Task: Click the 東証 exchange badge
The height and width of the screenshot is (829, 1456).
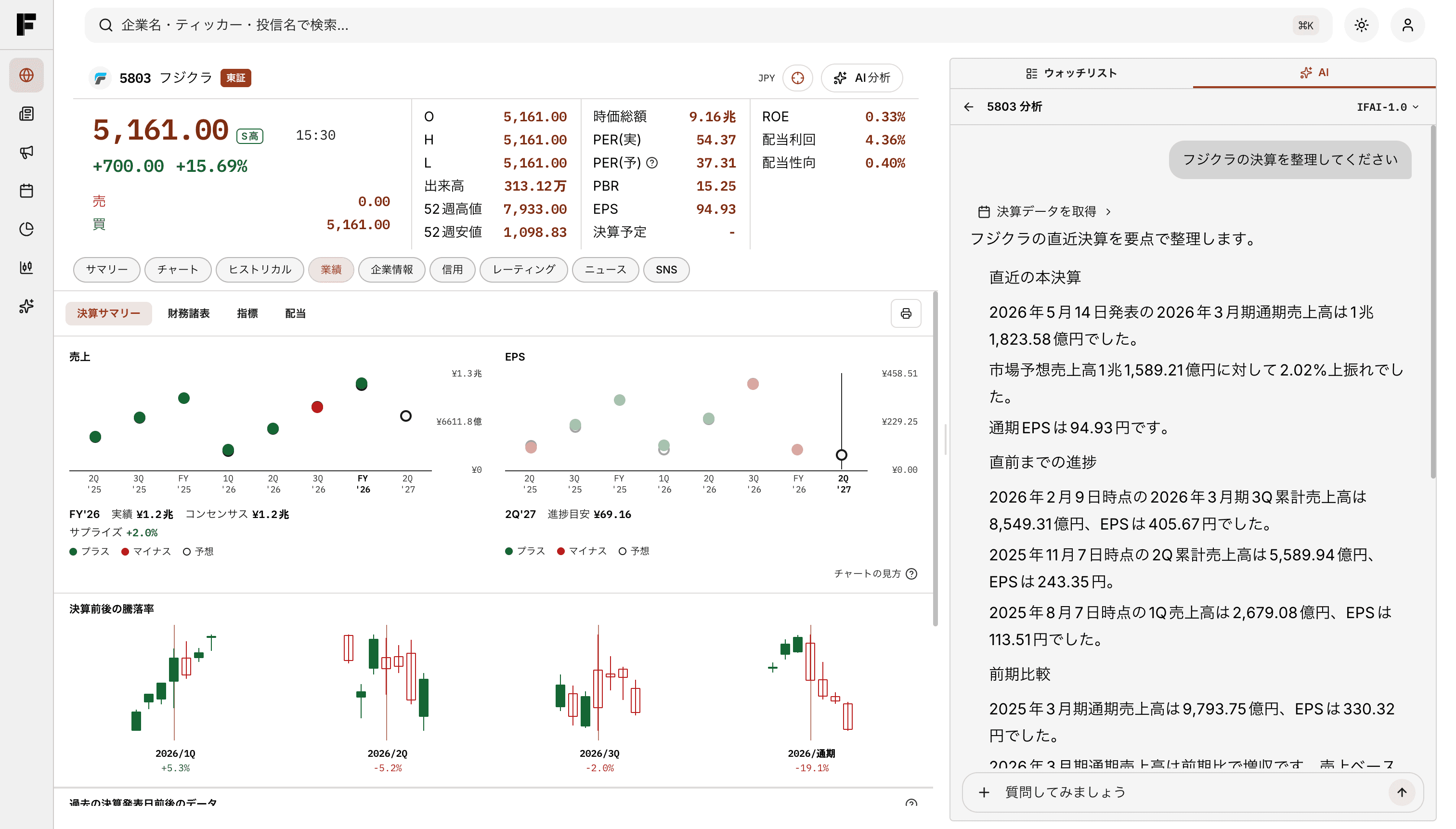Action: (x=235, y=78)
